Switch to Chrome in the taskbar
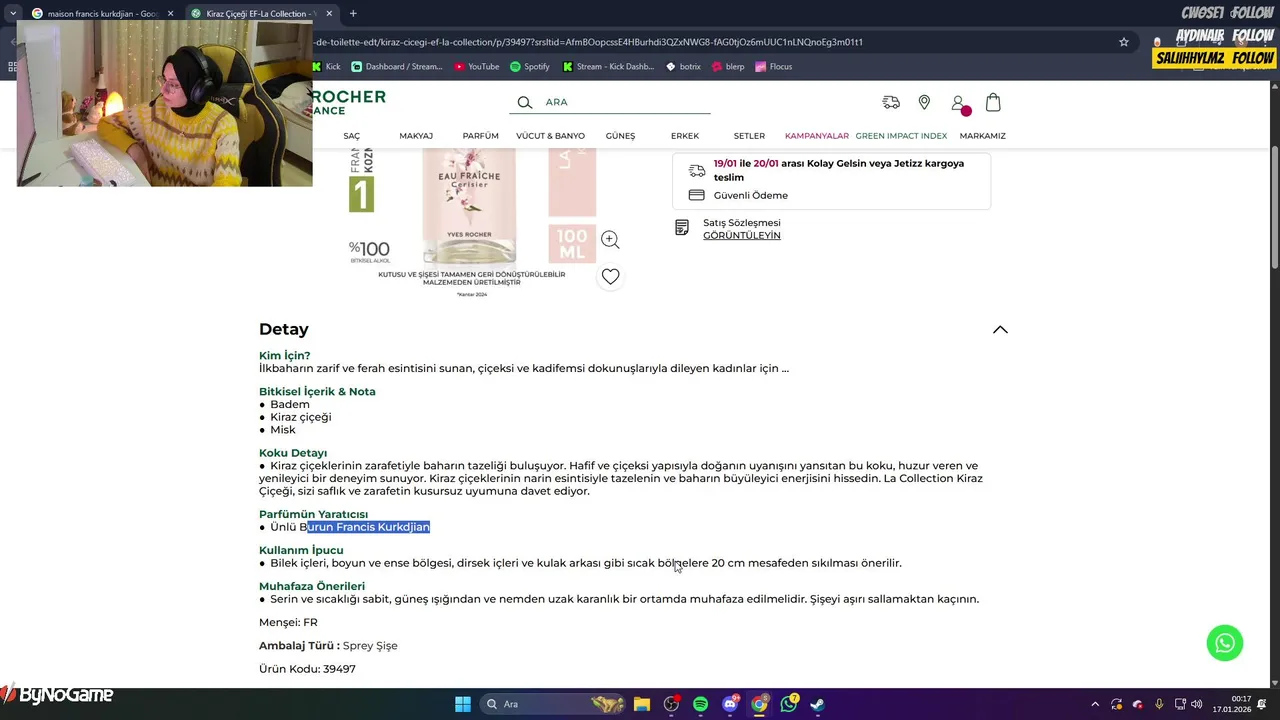The width and height of the screenshot is (1280, 720). (759, 704)
